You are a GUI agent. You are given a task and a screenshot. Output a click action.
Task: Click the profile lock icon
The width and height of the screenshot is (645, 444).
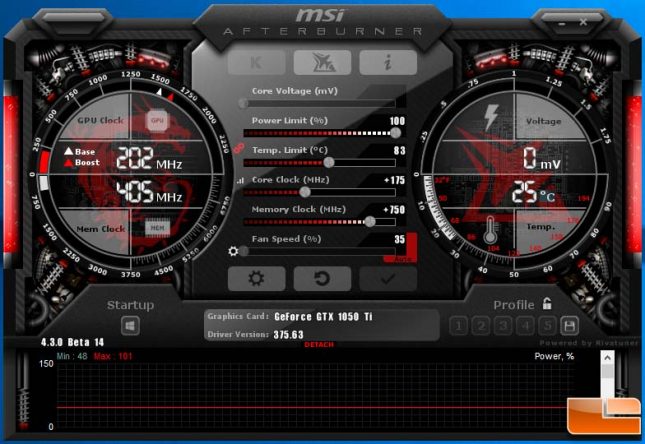547,304
